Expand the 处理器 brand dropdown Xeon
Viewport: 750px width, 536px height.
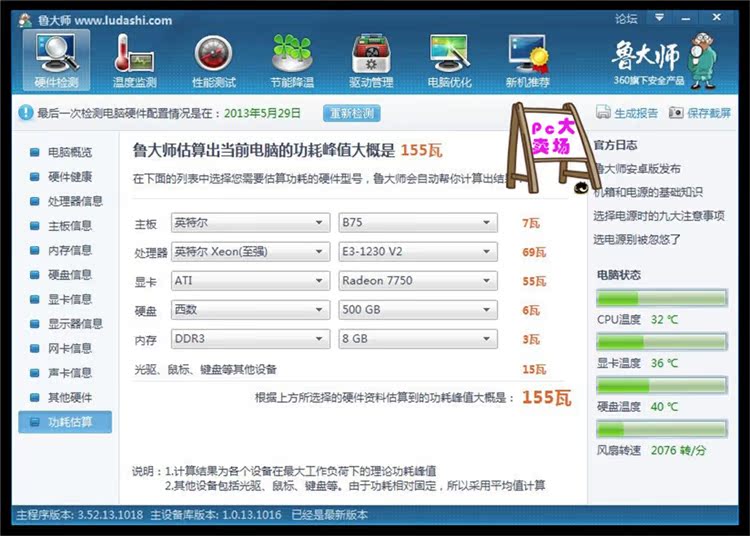250,252
